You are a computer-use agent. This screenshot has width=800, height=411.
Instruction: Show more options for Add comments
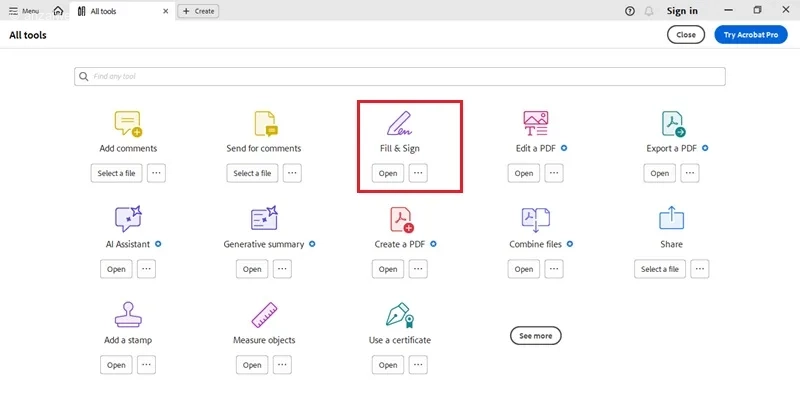[156, 173]
